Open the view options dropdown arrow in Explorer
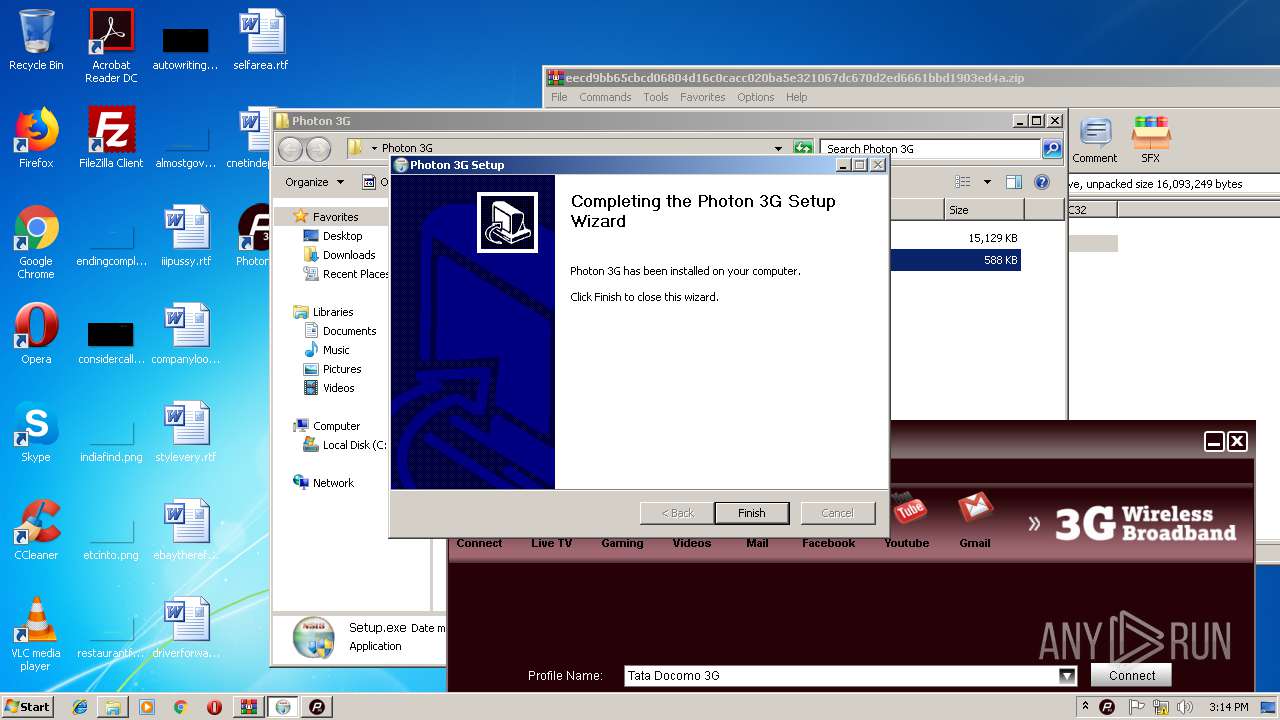This screenshot has height=720, width=1280. tap(987, 182)
